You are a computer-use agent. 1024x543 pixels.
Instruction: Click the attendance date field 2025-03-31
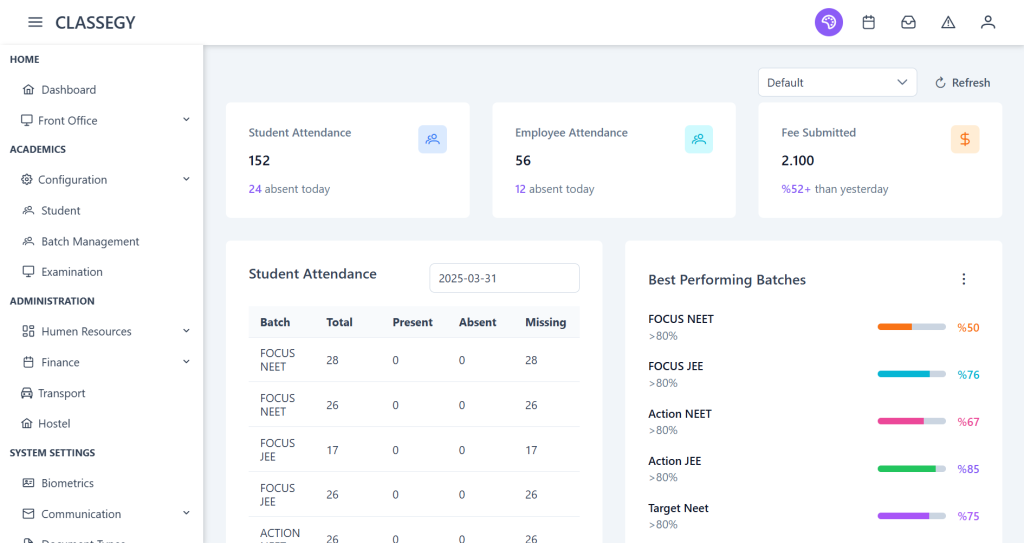(x=504, y=278)
